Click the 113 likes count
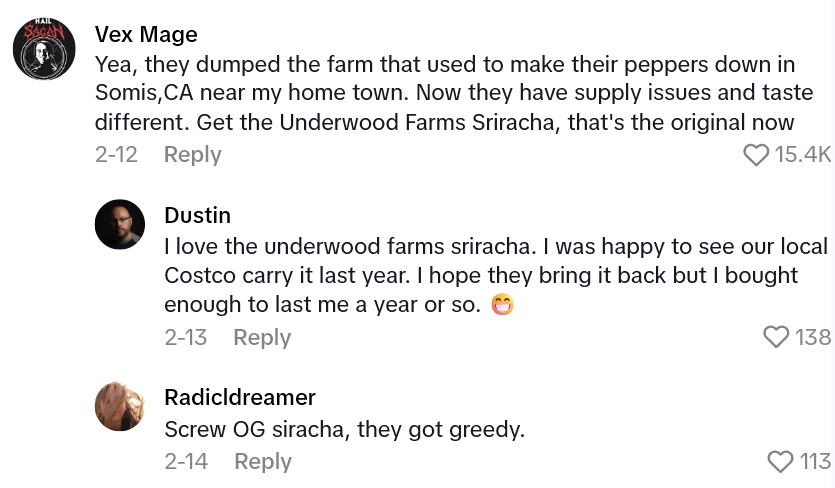This screenshot has height=488, width=835. click(815, 461)
